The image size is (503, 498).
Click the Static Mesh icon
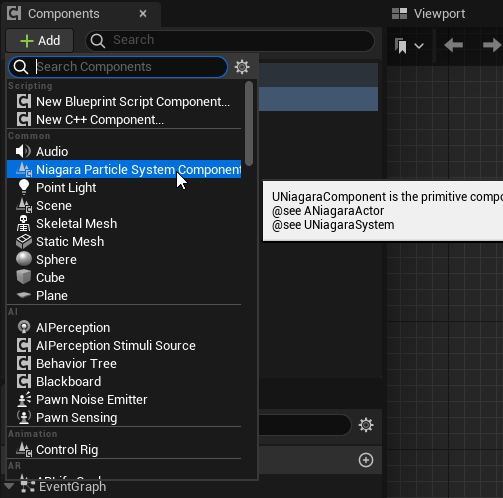(24, 241)
